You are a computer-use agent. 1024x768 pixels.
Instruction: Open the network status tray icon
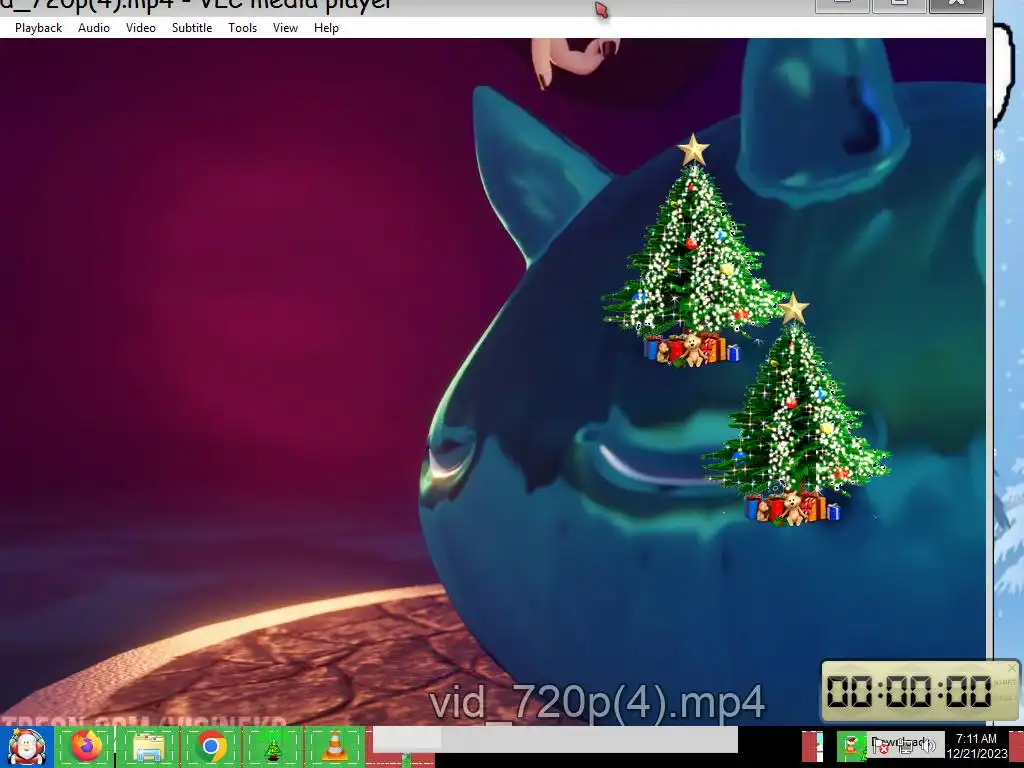(x=905, y=746)
